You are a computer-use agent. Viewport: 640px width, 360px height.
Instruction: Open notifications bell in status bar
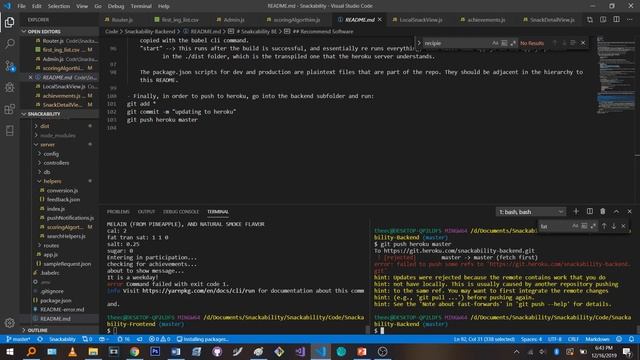[631, 339]
